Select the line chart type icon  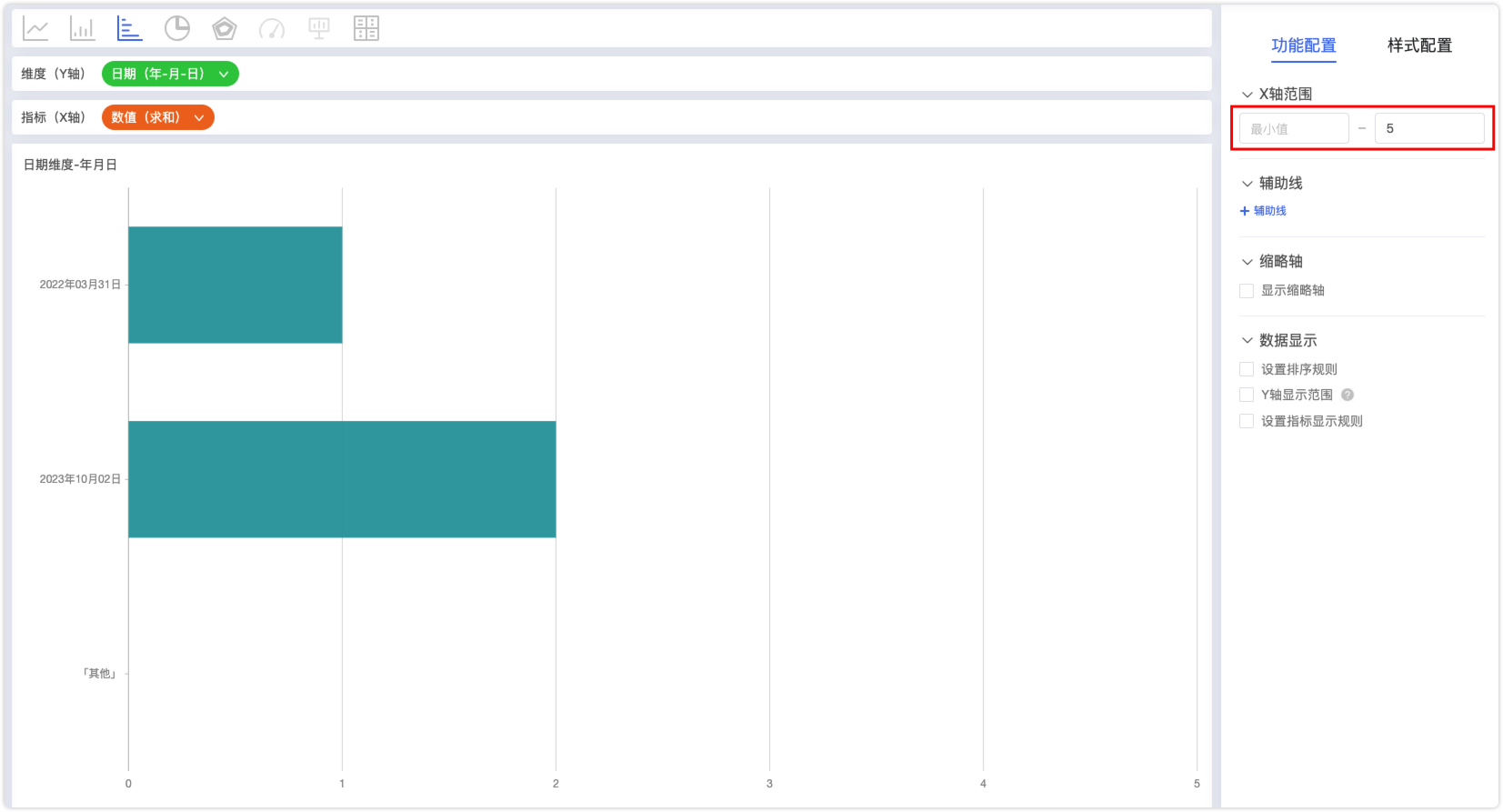[35, 29]
